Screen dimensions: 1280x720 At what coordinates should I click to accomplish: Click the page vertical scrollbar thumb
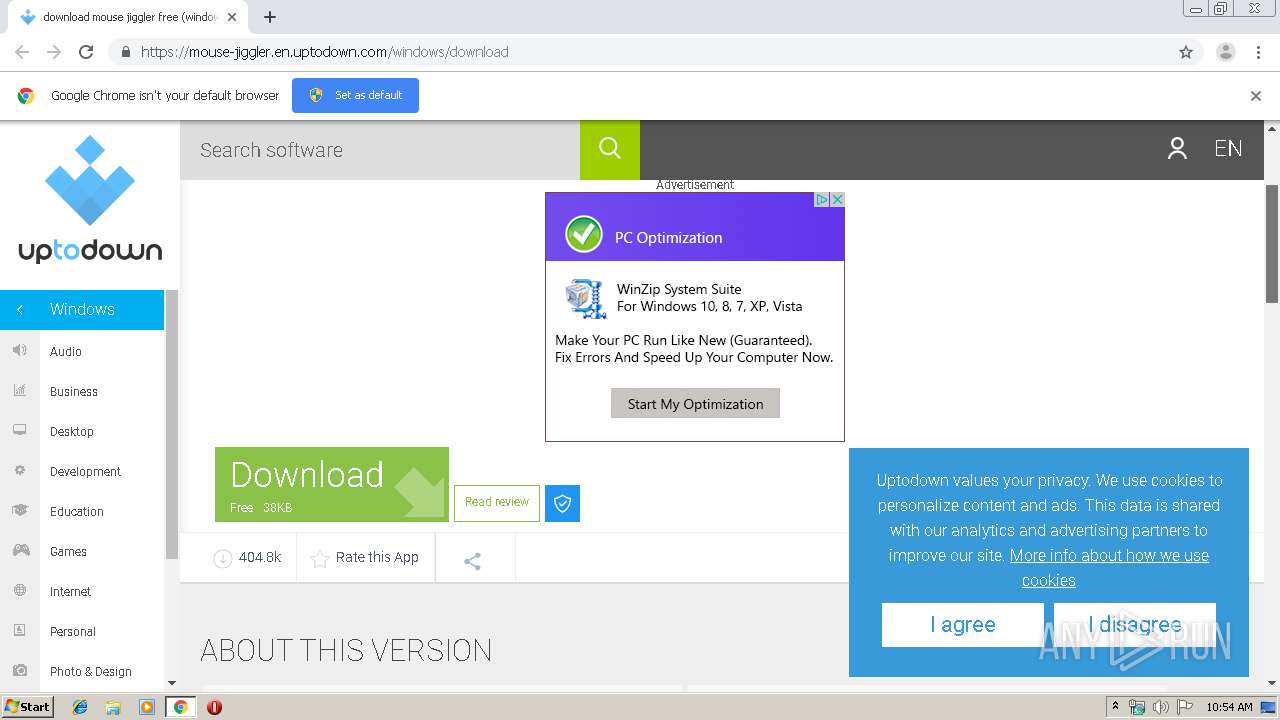tap(1272, 243)
